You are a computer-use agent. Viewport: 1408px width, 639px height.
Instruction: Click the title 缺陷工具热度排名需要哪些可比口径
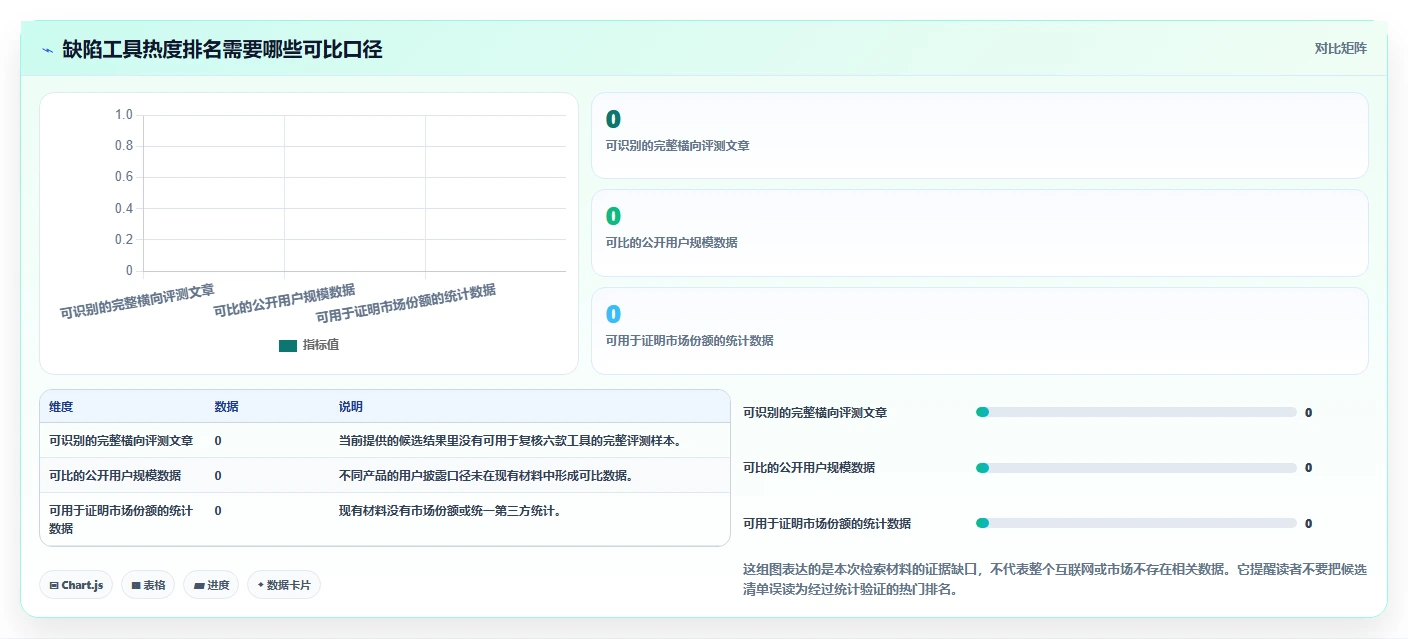tap(222, 49)
